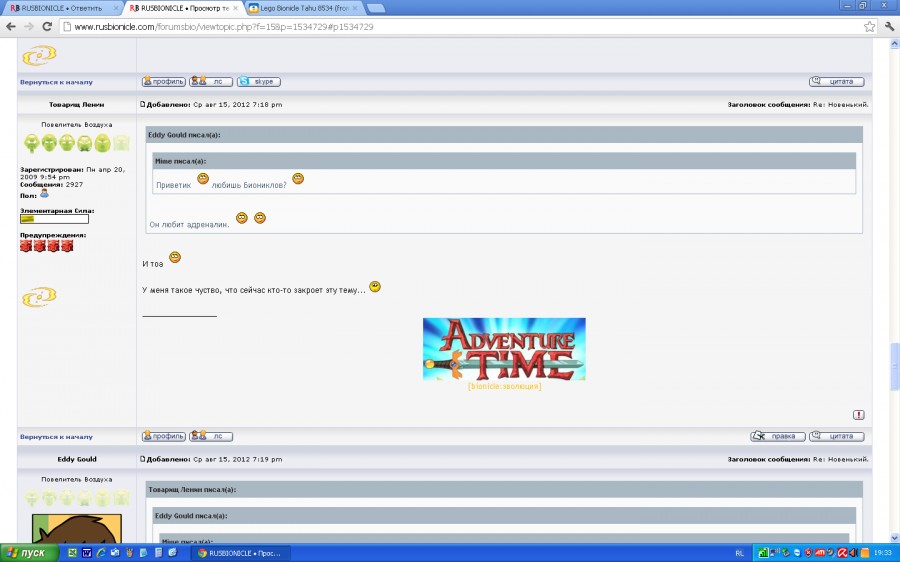900x562 pixels.
Task: Click профиль button in the правка row
Action: click(x=164, y=436)
